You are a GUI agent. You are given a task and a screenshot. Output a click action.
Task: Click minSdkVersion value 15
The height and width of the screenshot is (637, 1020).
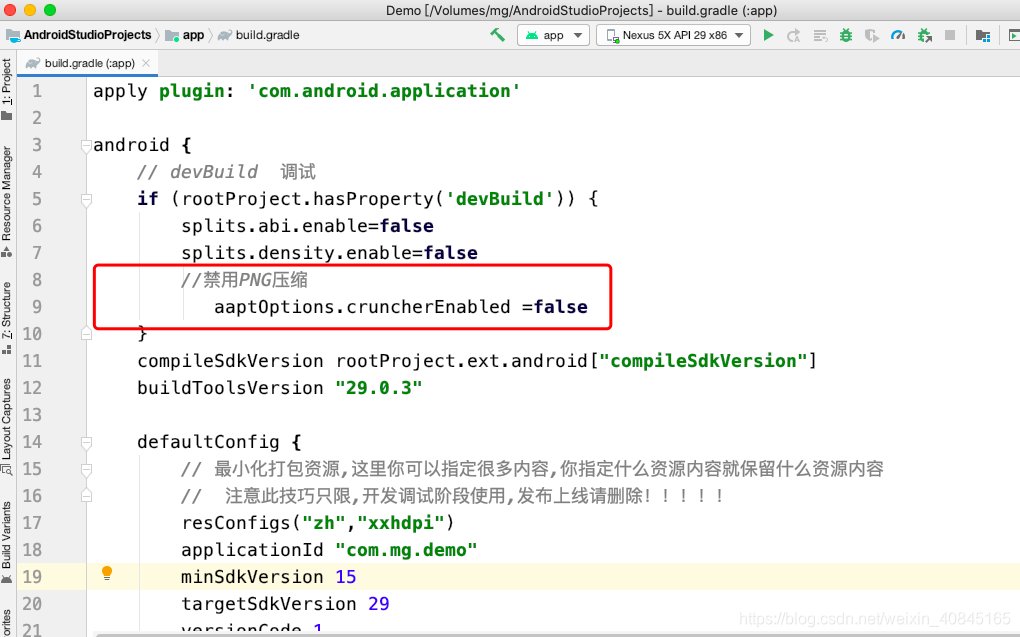click(x=346, y=577)
